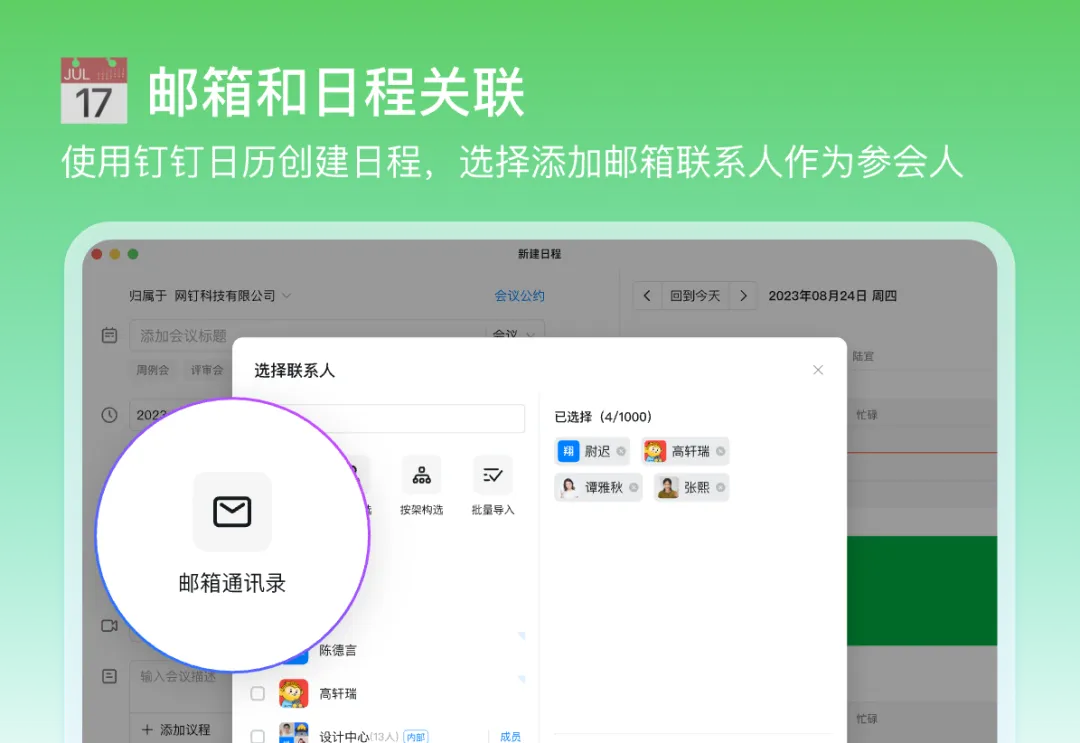Click the green busy block in schedule
1080x743 pixels.
922,591
